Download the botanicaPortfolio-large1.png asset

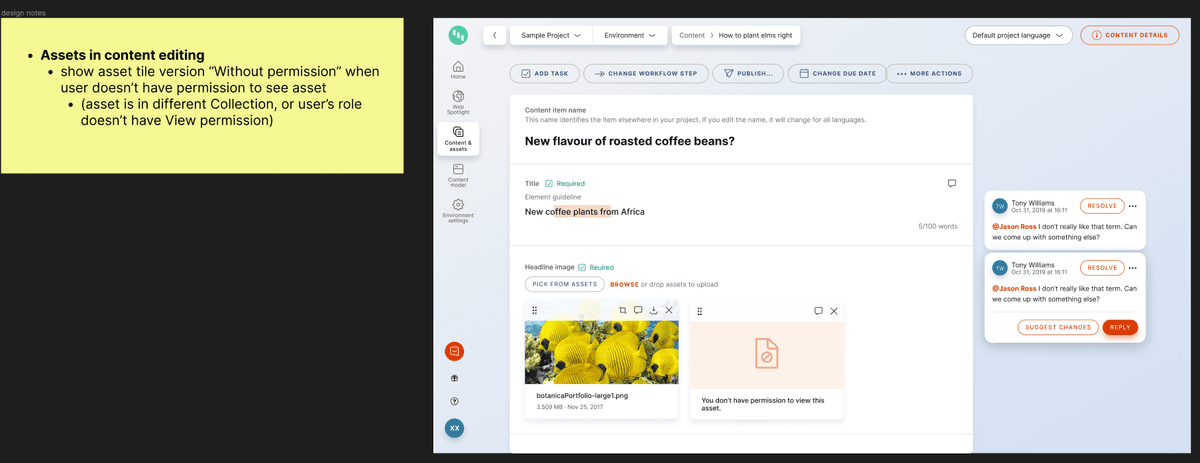coord(653,311)
